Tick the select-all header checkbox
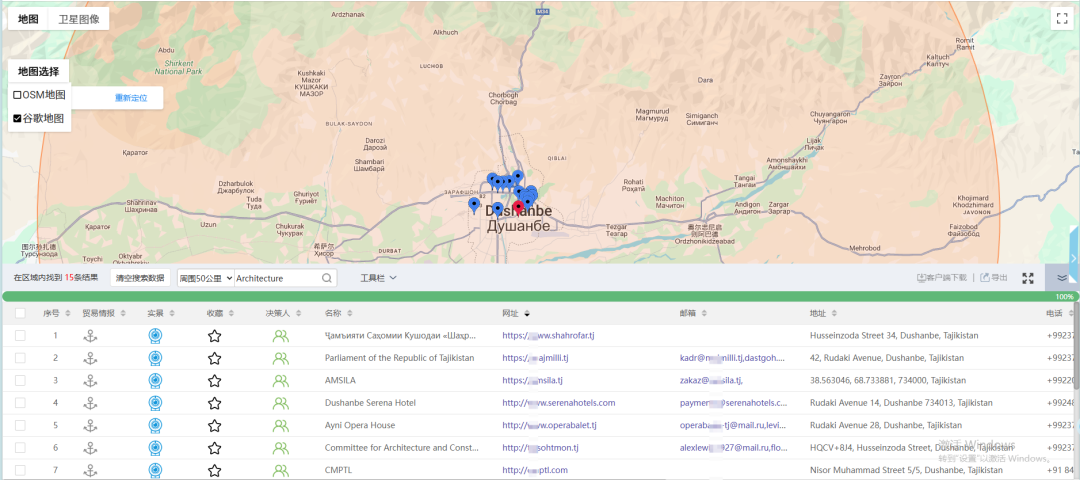1080x480 pixels. click(20, 313)
